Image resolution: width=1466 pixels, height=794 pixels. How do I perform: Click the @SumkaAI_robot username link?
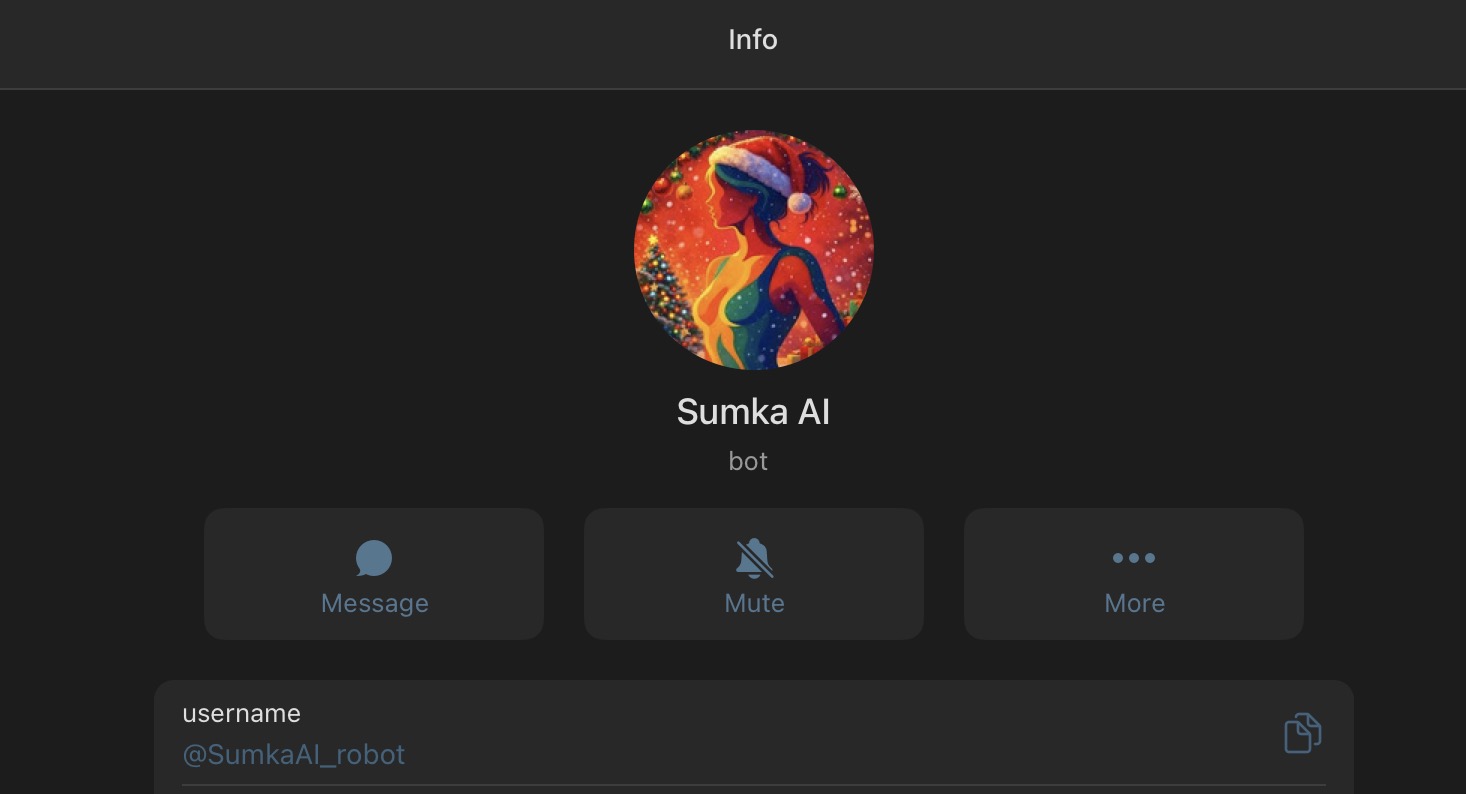[x=294, y=754]
